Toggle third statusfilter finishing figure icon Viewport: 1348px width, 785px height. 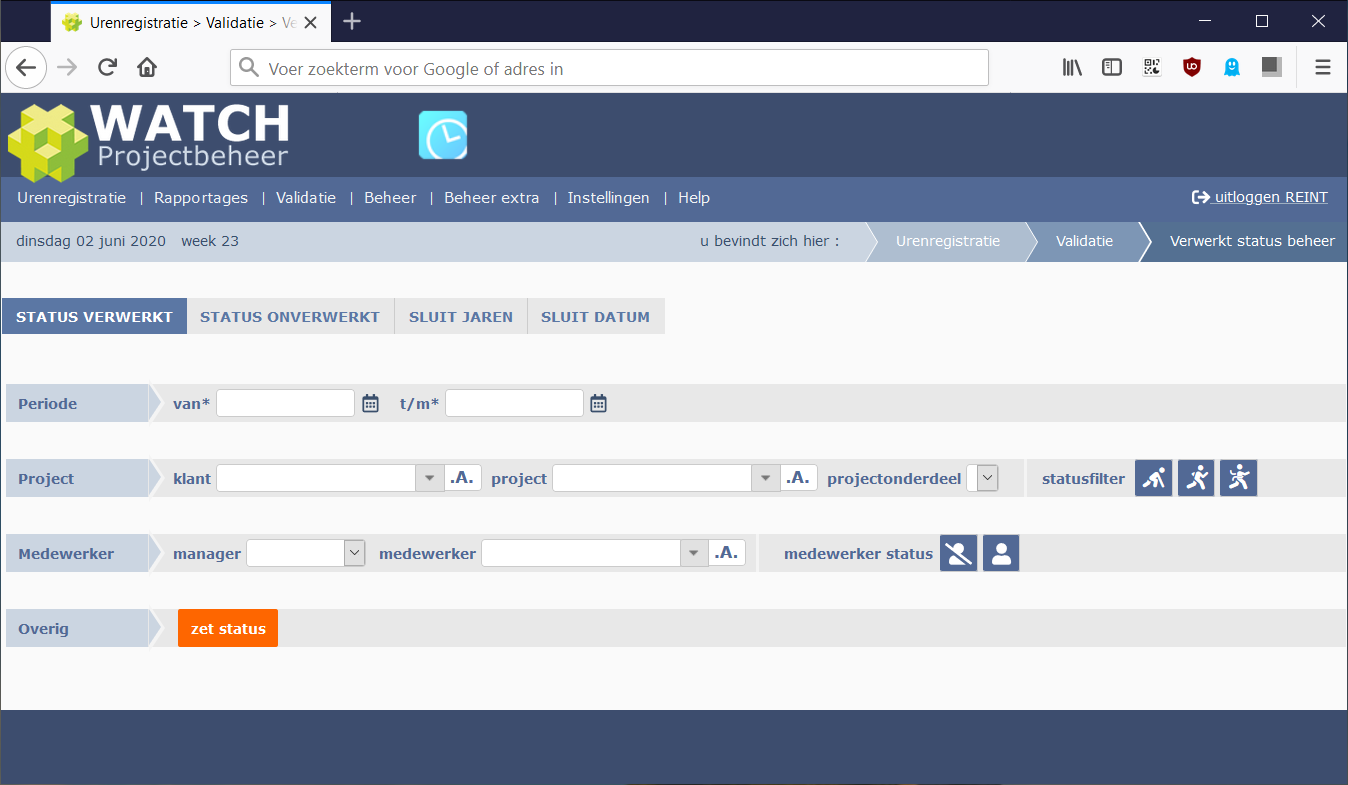[x=1238, y=478]
